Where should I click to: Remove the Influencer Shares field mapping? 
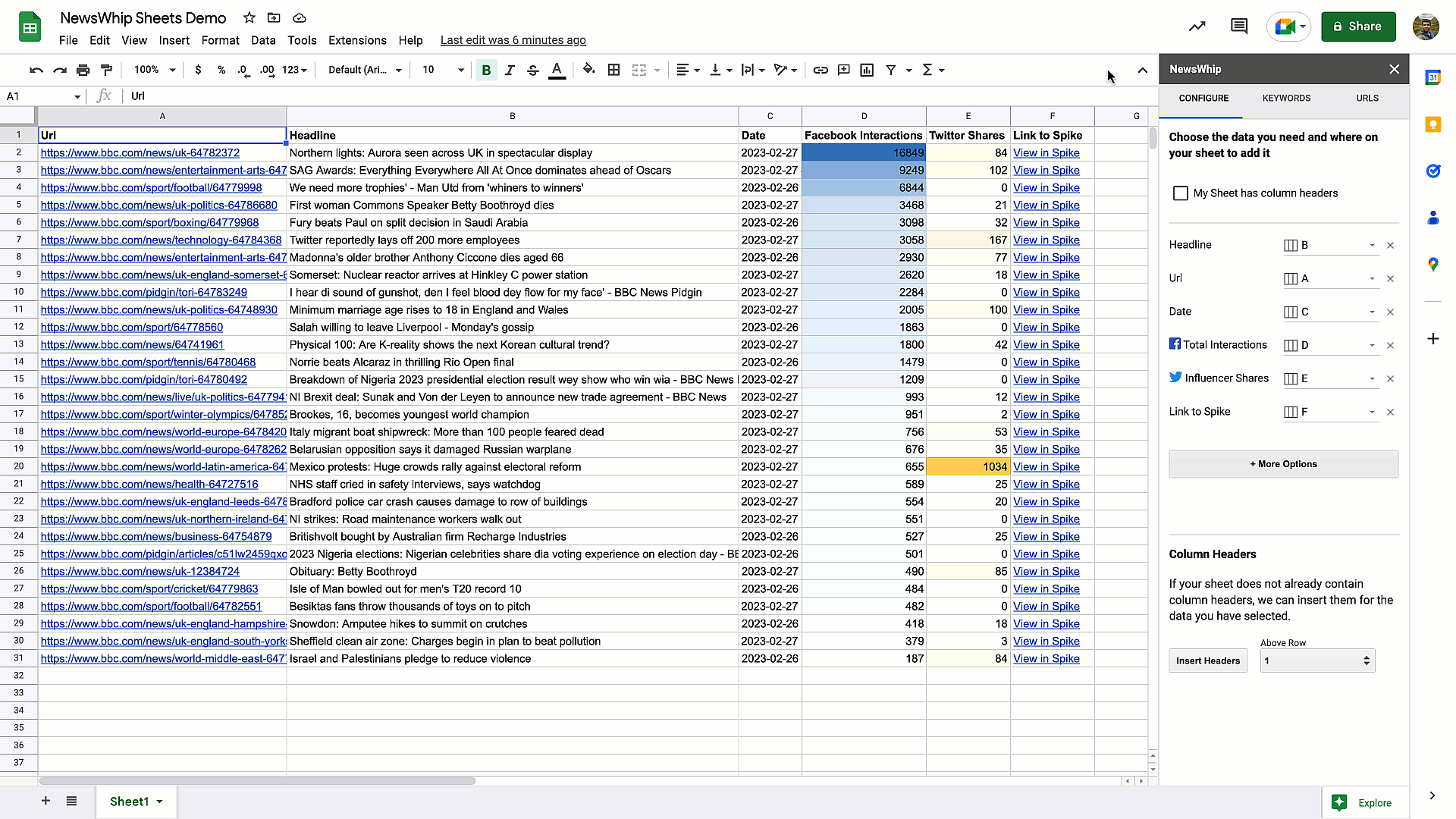(1390, 378)
